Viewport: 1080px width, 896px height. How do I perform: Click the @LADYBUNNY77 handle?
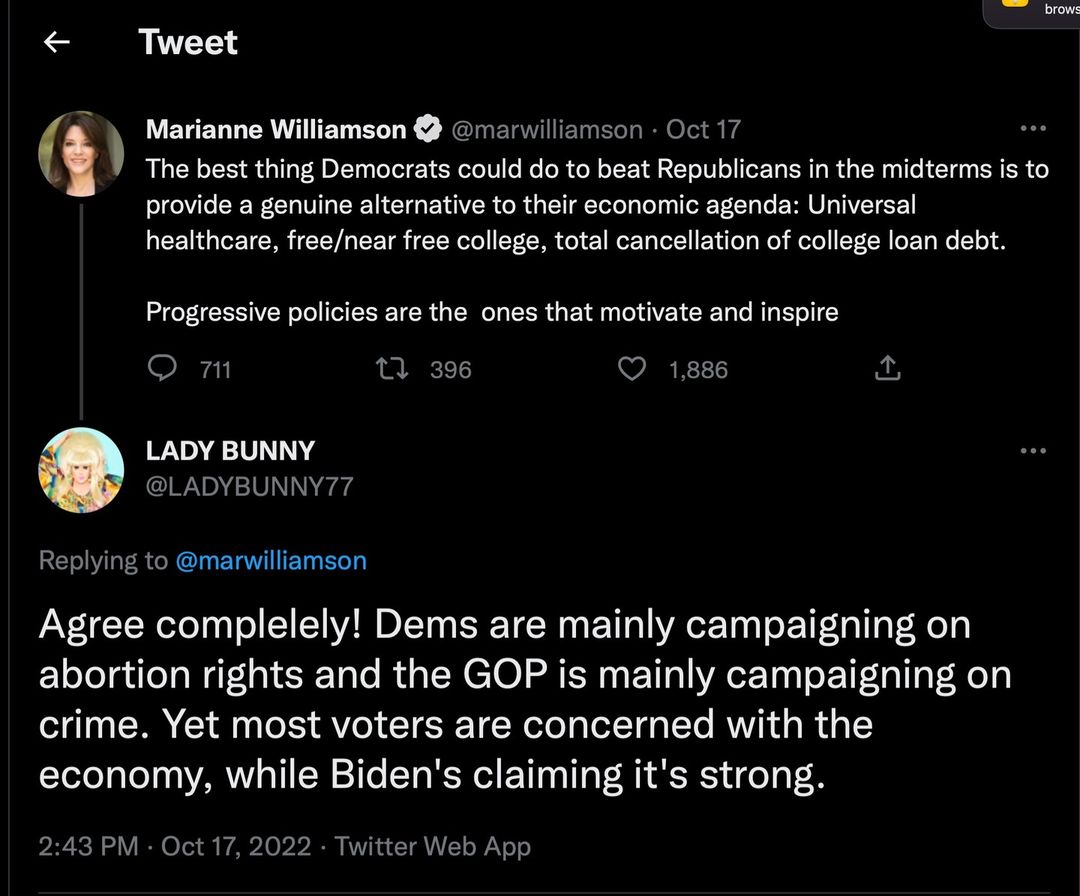[249, 487]
